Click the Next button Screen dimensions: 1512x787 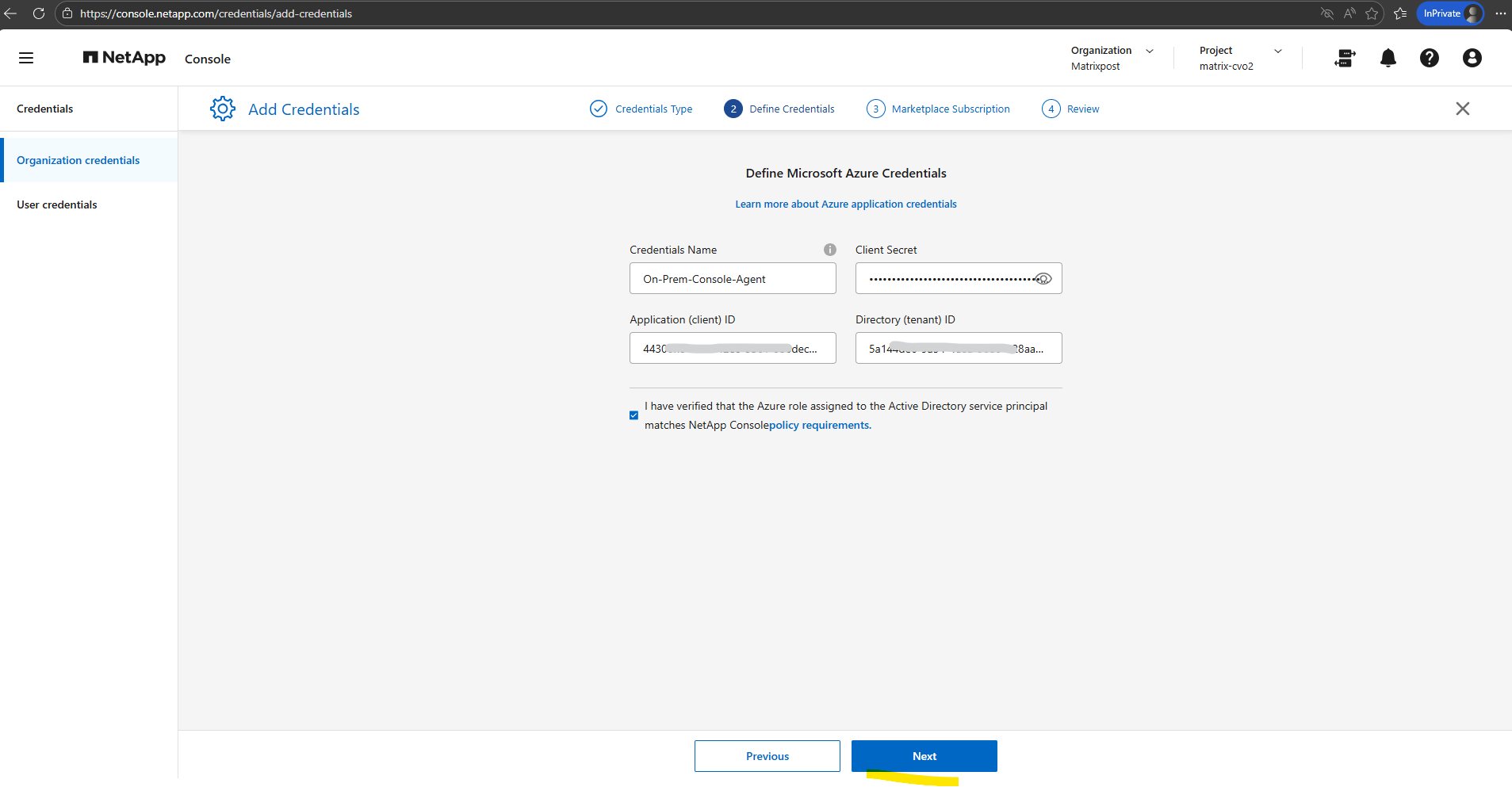(x=924, y=756)
